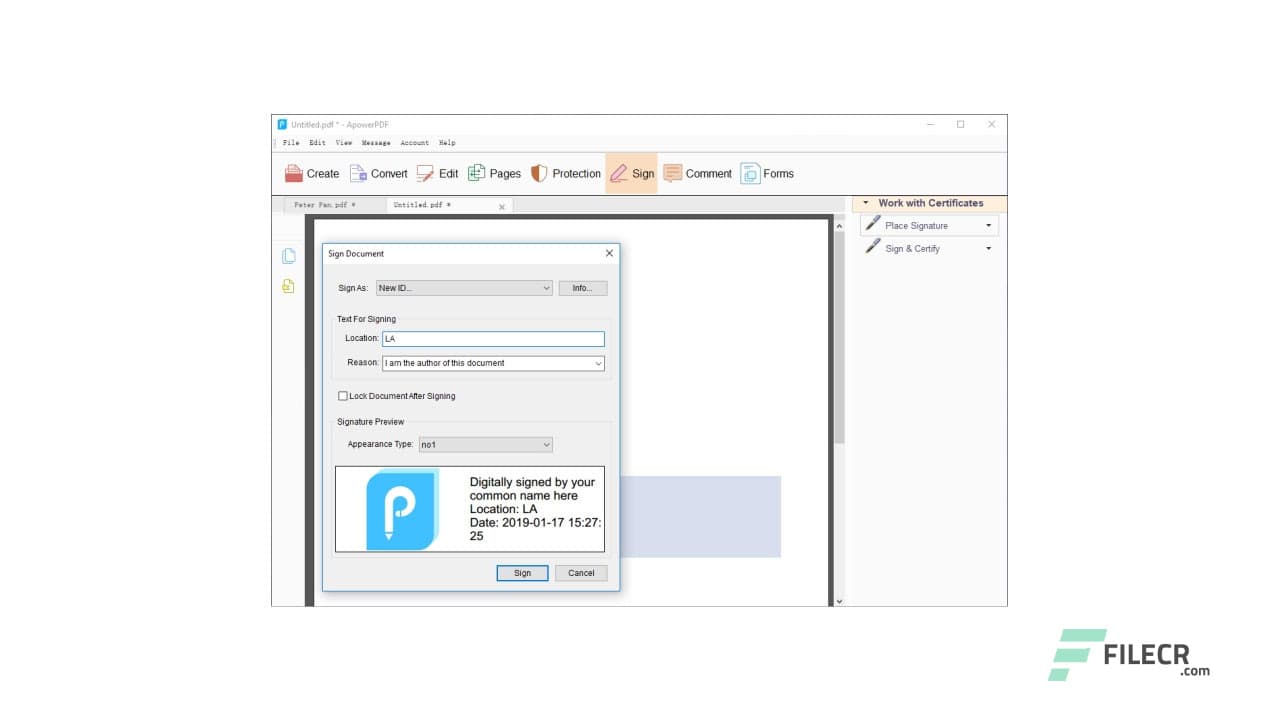Open the Convert tool
The image size is (1280, 720).
(x=360, y=173)
